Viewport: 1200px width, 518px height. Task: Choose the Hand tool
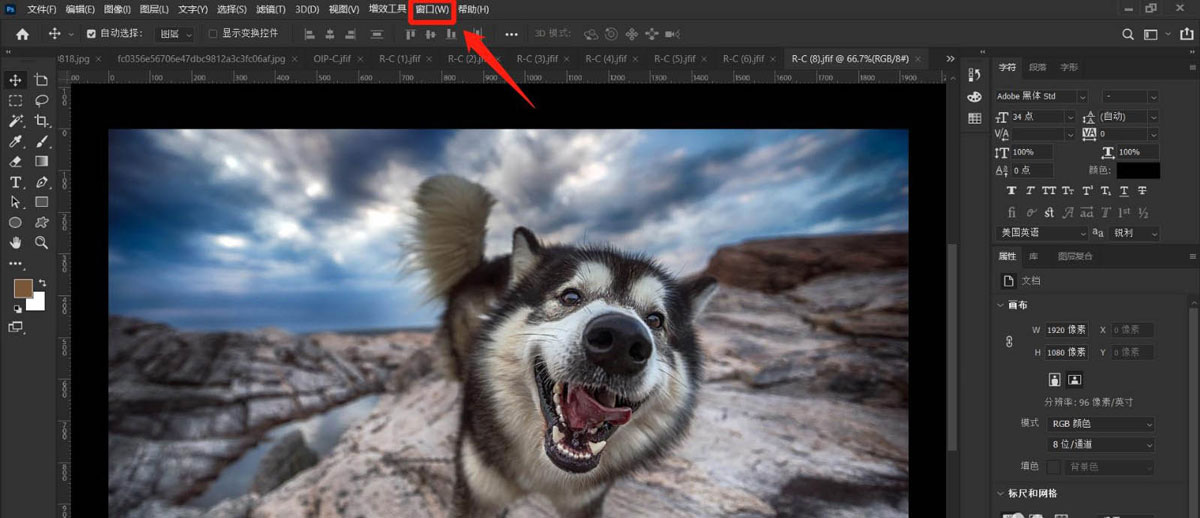tap(16, 243)
